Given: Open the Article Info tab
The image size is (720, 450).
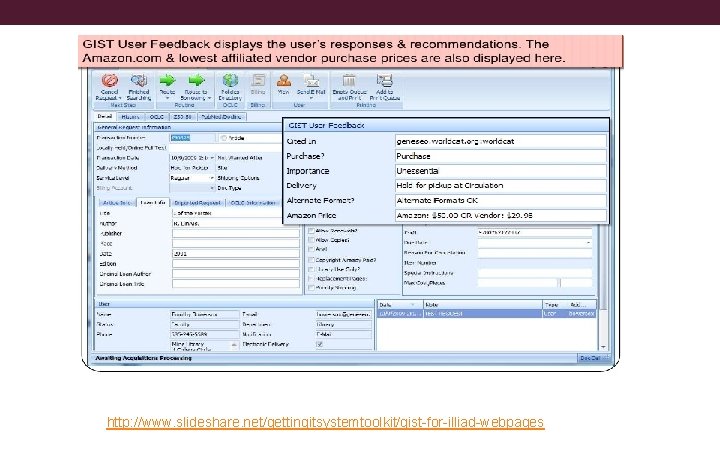Looking at the screenshot, I should point(117,202).
